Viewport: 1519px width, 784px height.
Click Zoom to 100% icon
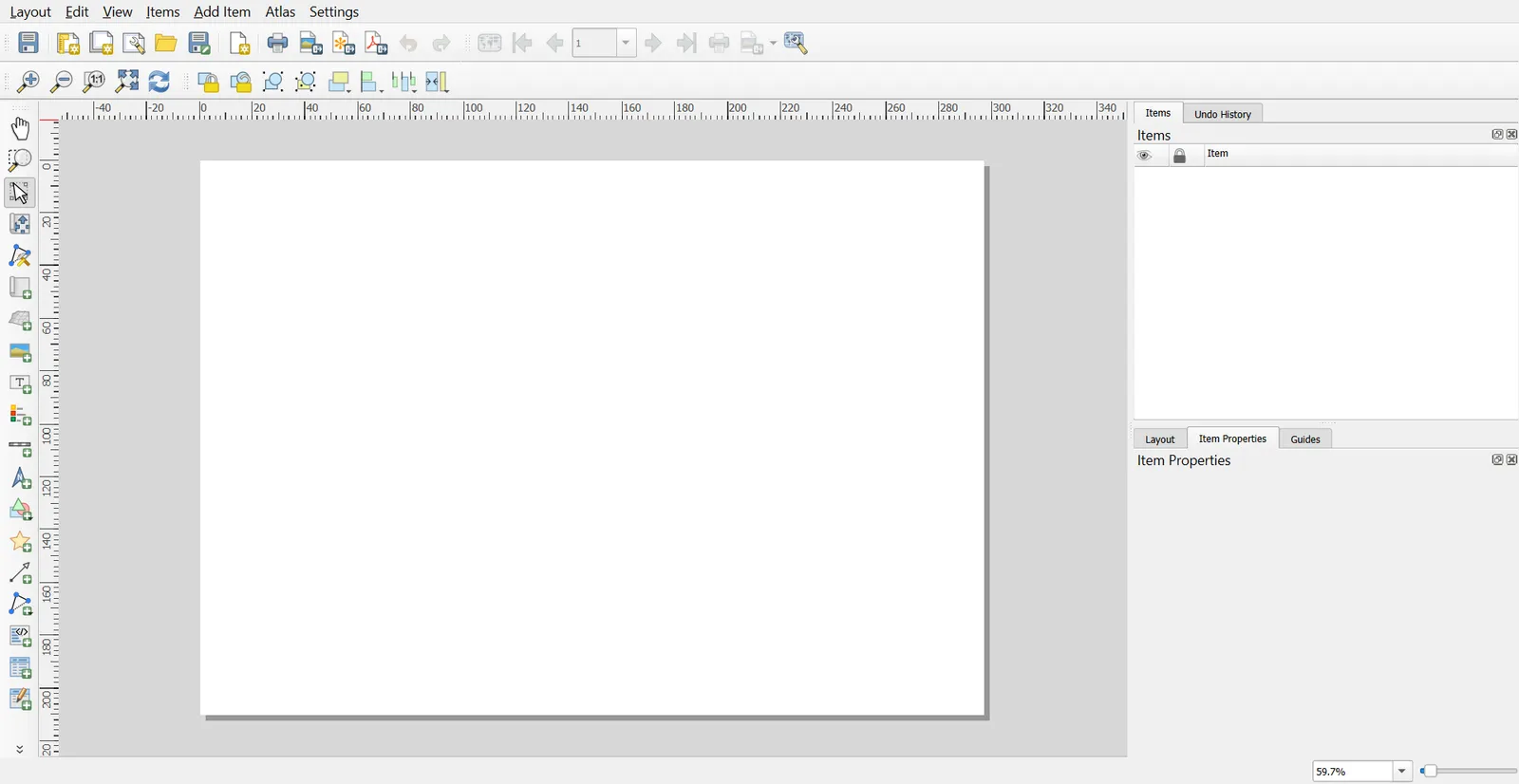pos(94,82)
